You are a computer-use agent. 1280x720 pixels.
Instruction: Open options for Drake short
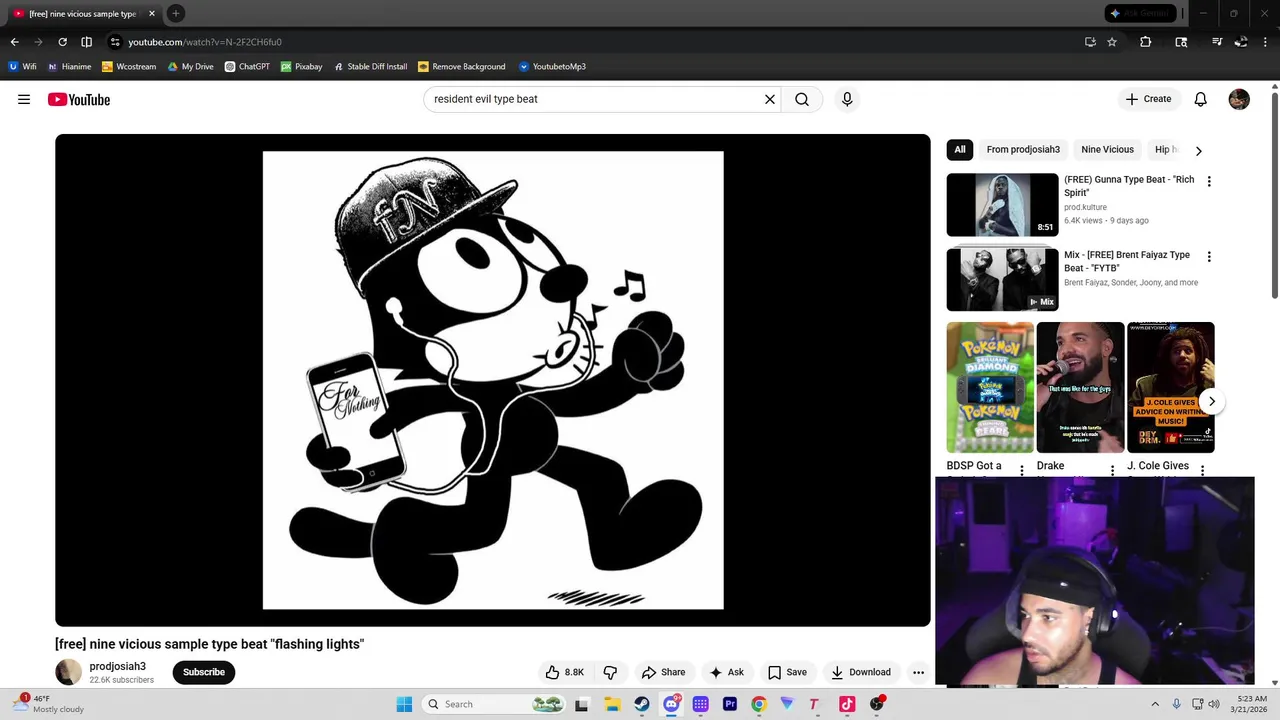1112,470
